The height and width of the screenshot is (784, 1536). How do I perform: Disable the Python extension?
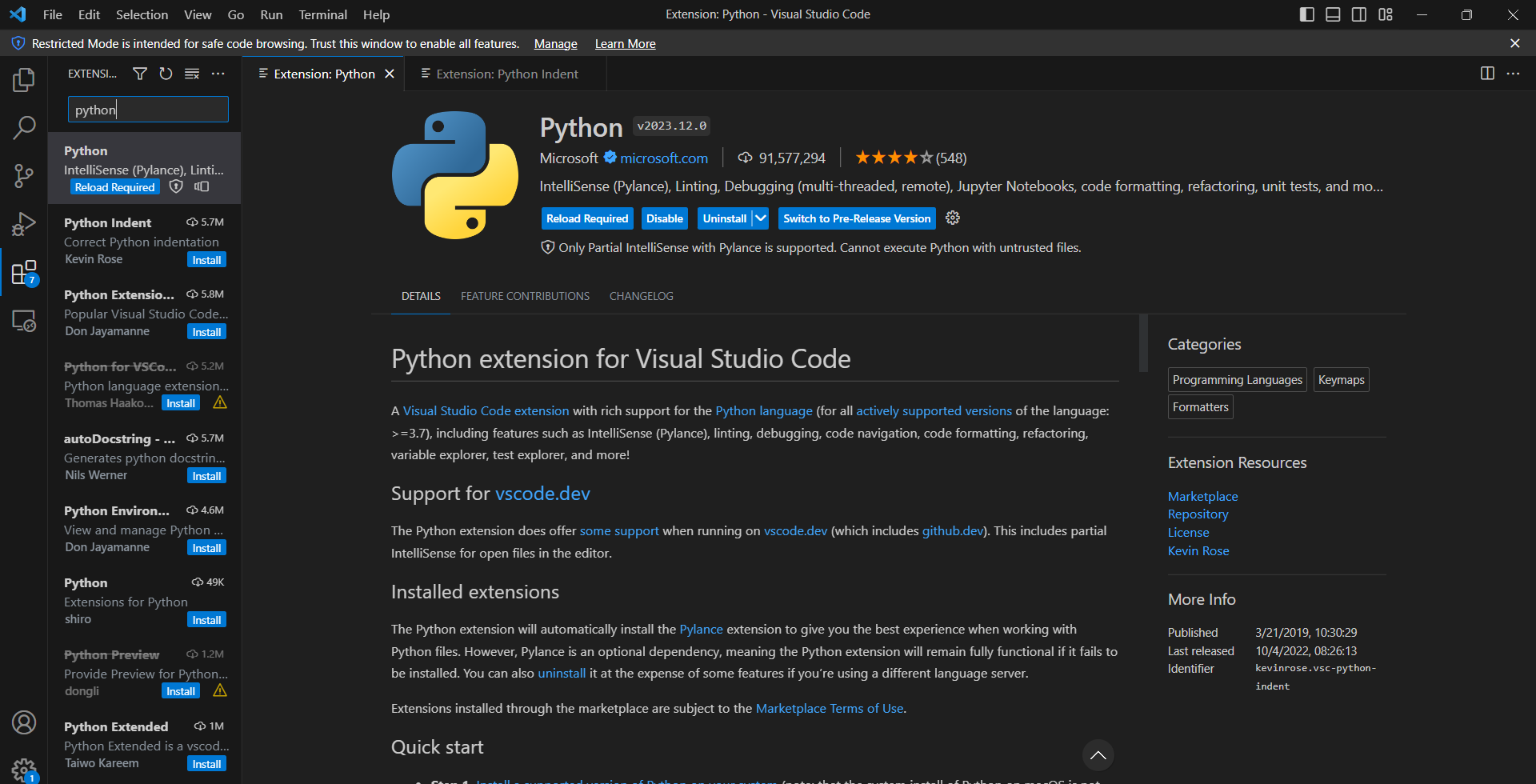tap(664, 218)
